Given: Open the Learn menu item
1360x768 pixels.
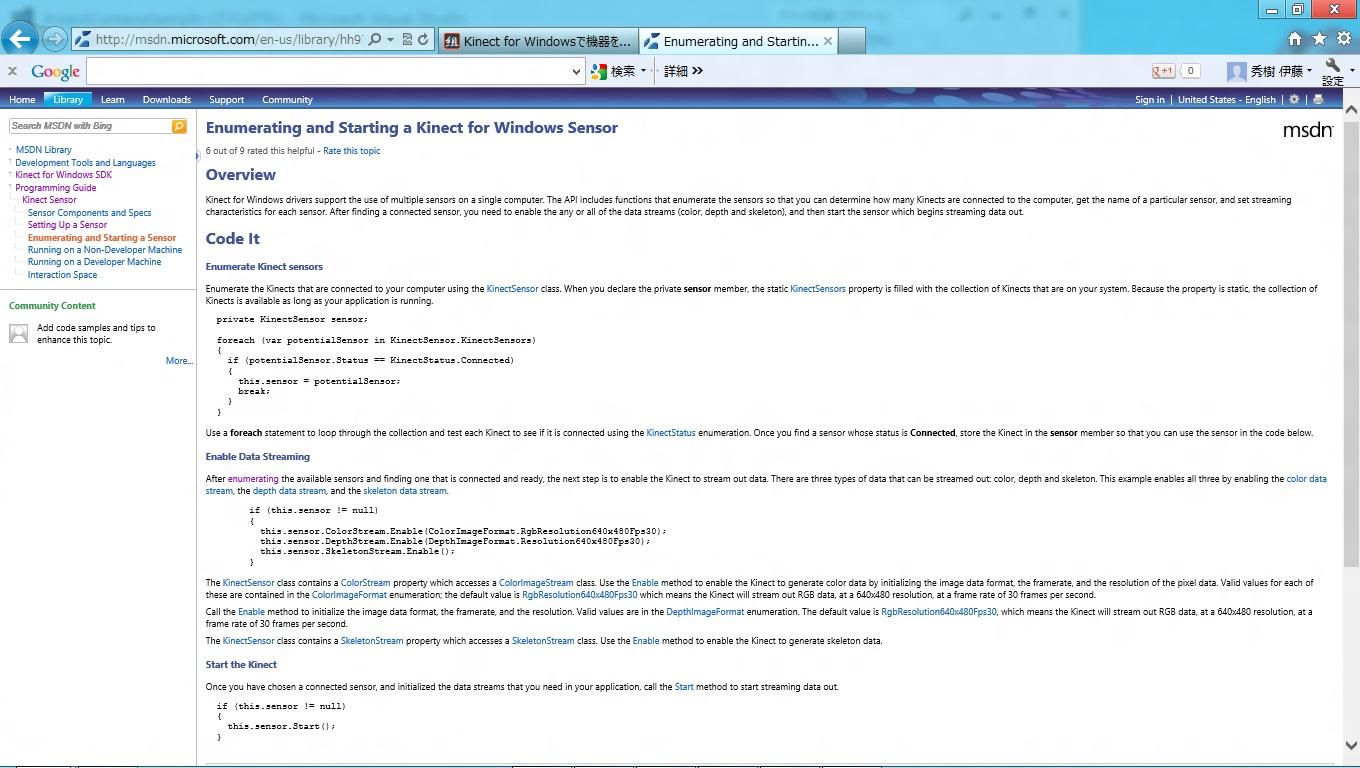Looking at the screenshot, I should click(113, 100).
